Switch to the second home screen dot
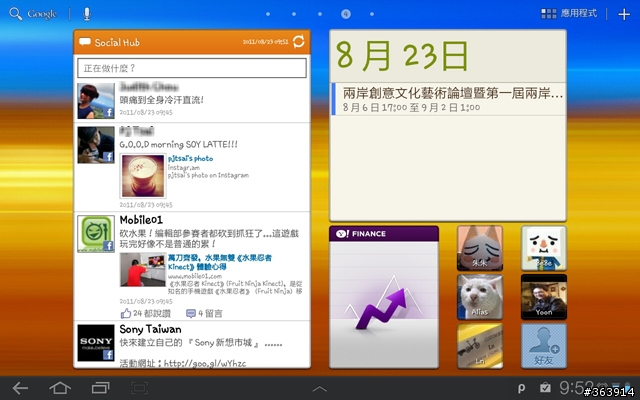This screenshot has height=400, width=640. click(294, 14)
